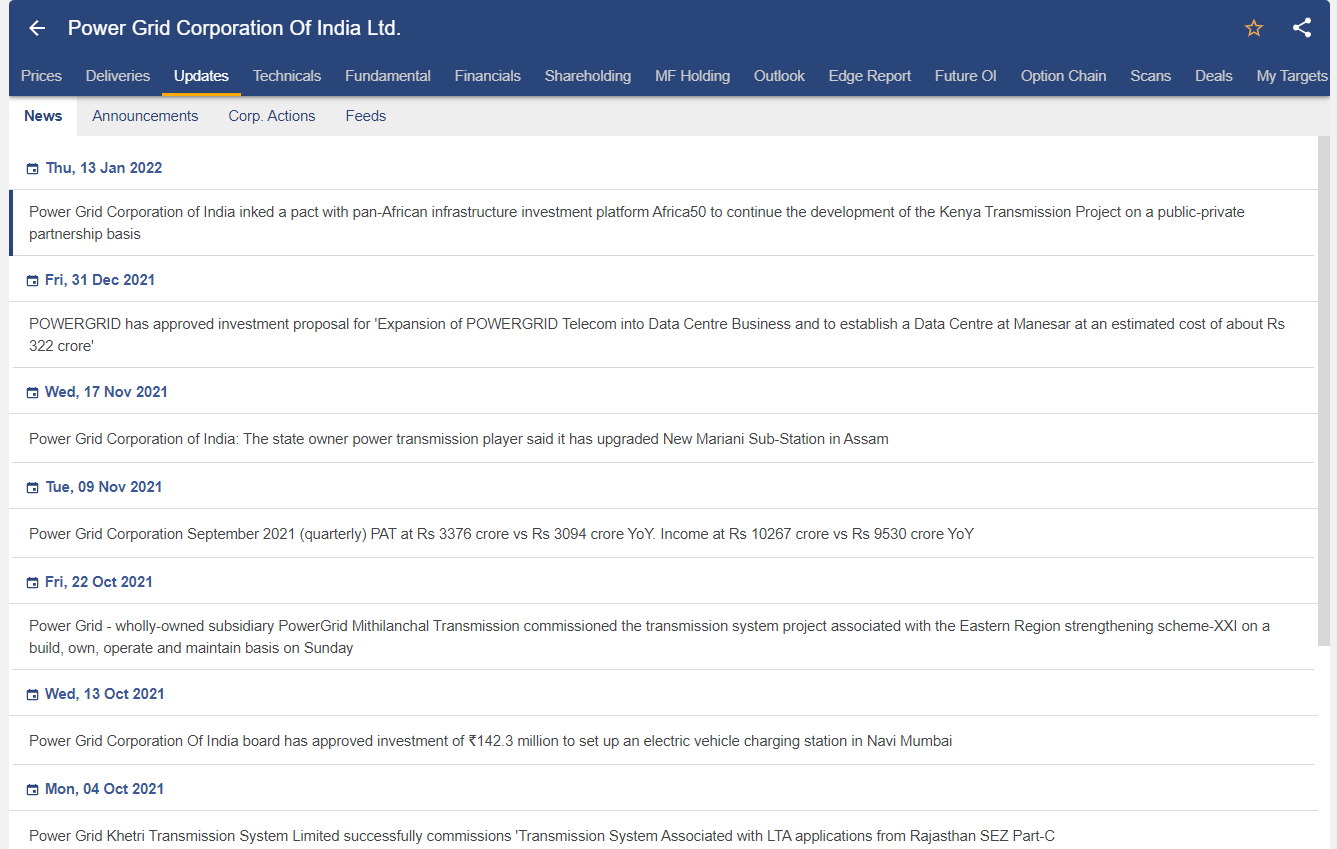Switch to the Scans tab
1337x849 pixels.
click(1151, 76)
